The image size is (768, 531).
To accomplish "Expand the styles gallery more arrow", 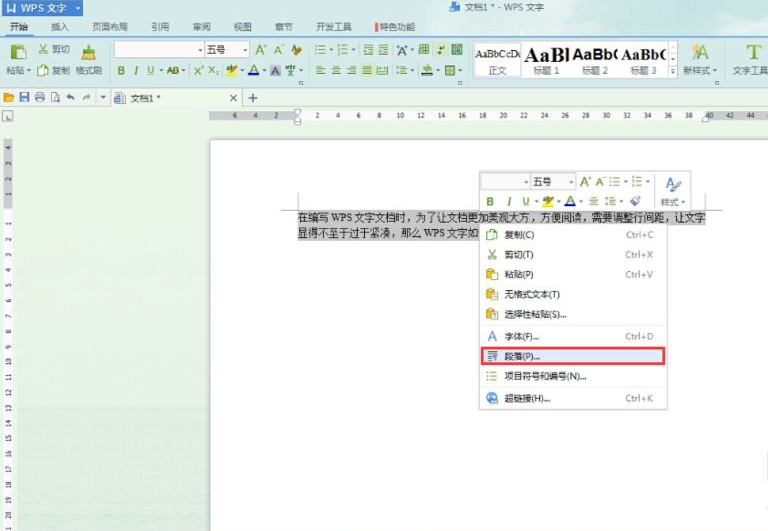I will point(673,71).
